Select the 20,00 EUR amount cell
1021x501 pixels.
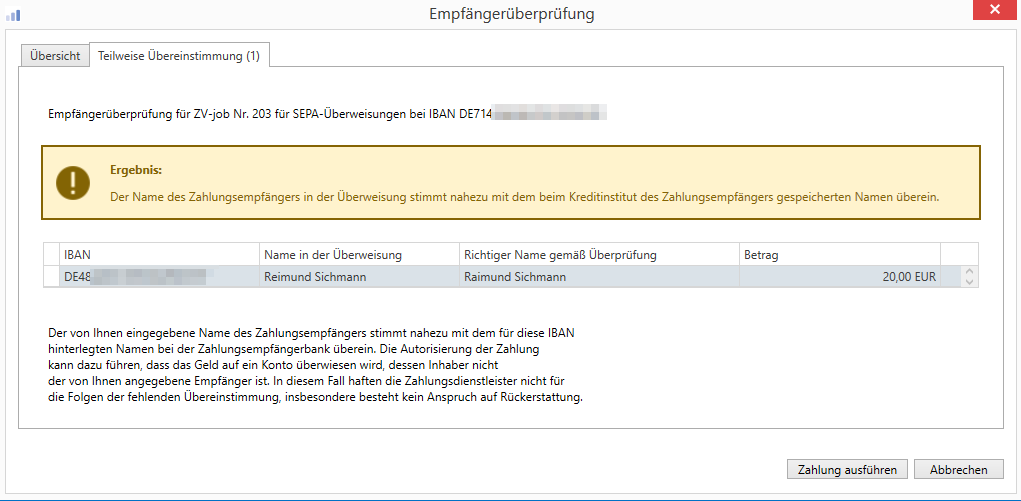point(839,277)
